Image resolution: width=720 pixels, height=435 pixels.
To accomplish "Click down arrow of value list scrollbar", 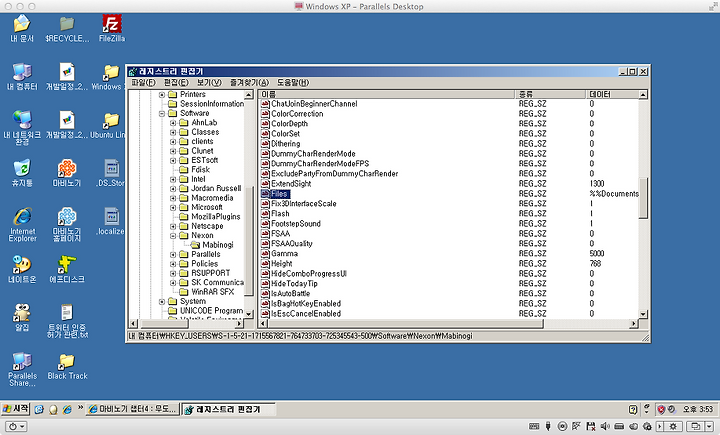I will pyautogui.click(x=643, y=314).
